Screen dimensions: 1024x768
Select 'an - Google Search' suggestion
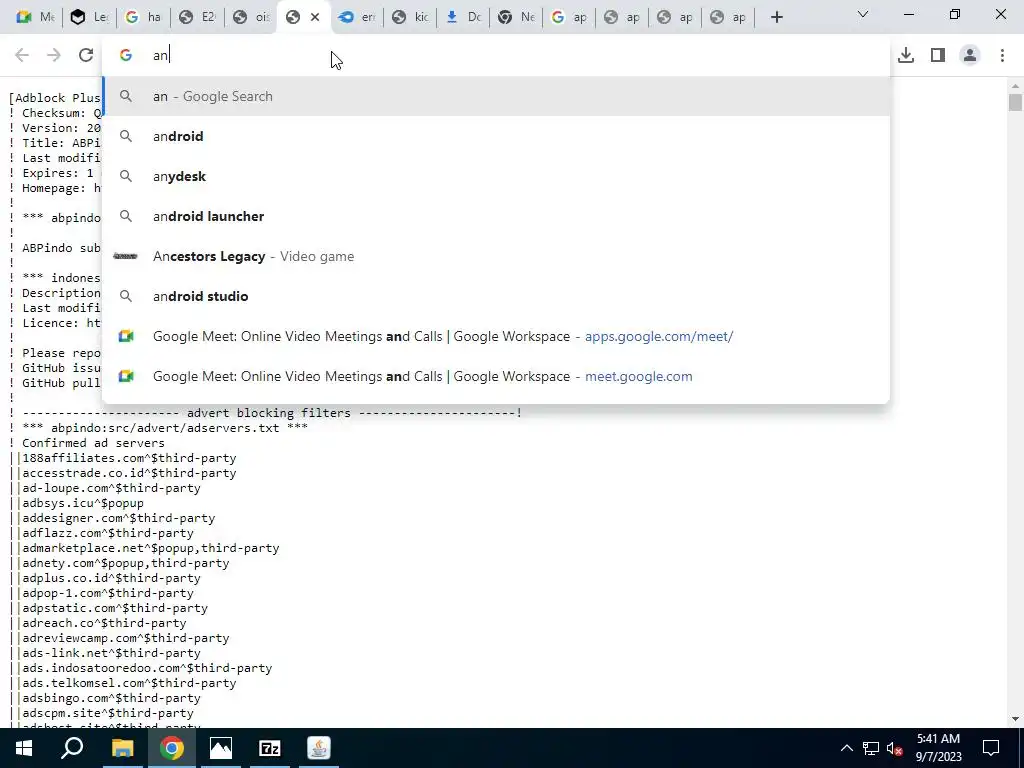point(496,96)
